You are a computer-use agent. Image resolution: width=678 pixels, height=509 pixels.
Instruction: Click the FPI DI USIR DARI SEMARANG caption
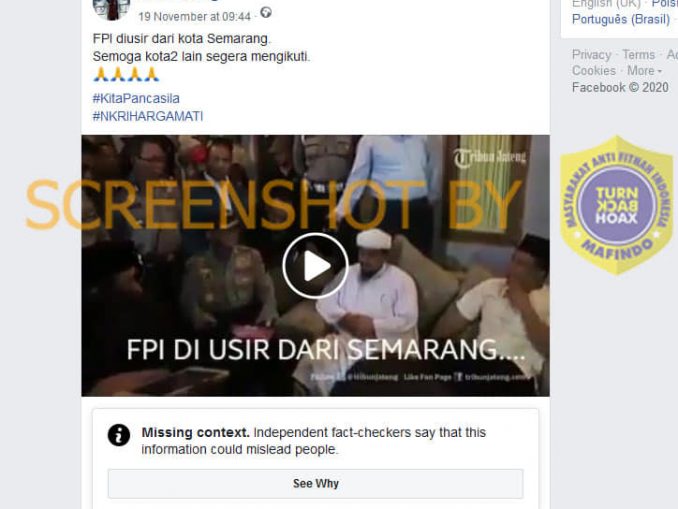[x=326, y=349]
